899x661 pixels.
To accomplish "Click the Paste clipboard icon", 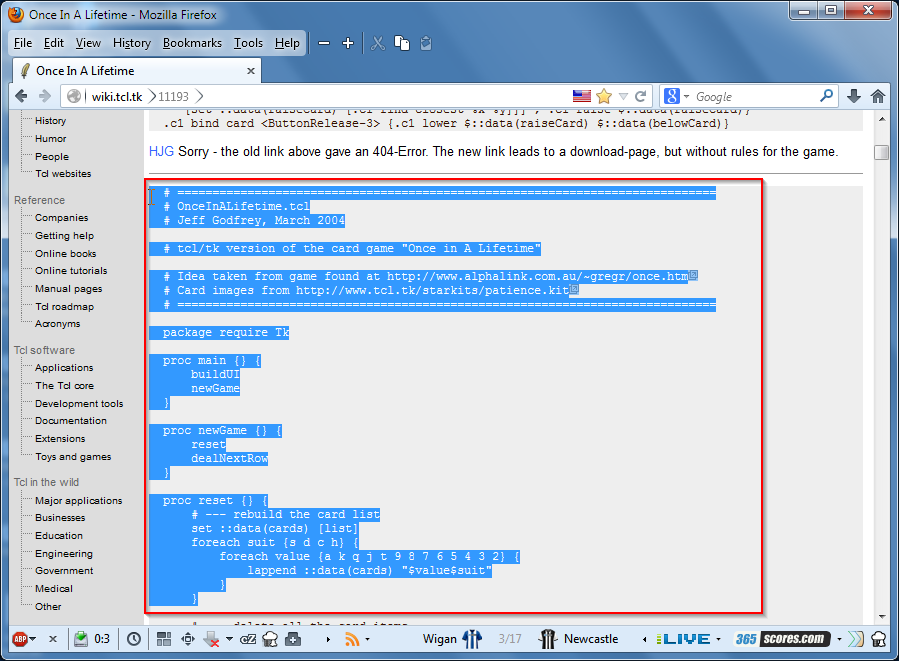I will pyautogui.click(x=426, y=44).
